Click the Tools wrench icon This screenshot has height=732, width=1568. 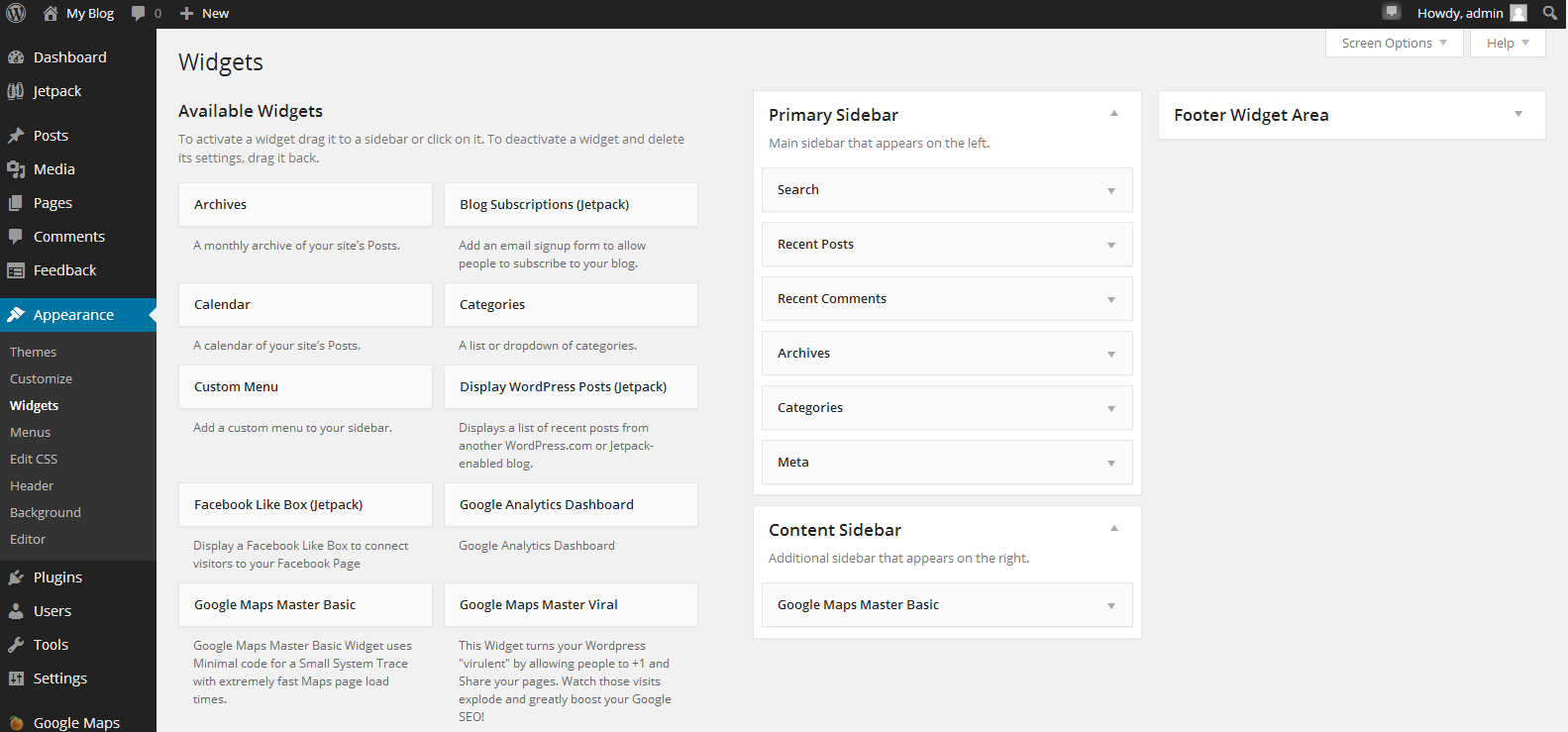(x=16, y=645)
